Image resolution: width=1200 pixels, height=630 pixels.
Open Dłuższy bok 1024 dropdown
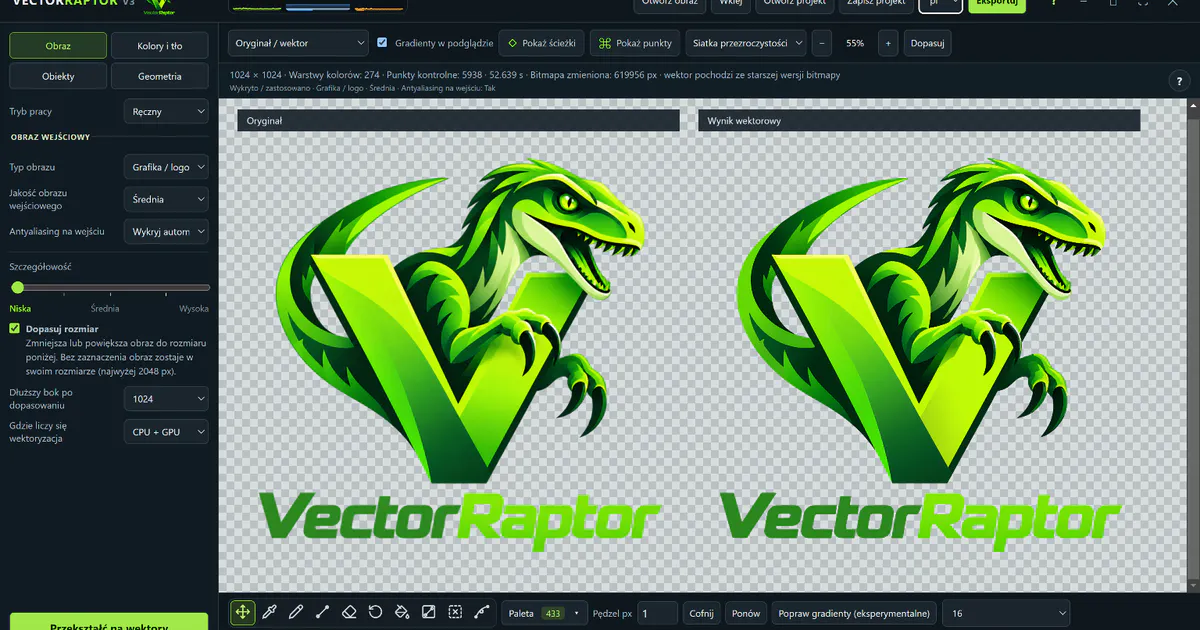pyautogui.click(x=166, y=399)
